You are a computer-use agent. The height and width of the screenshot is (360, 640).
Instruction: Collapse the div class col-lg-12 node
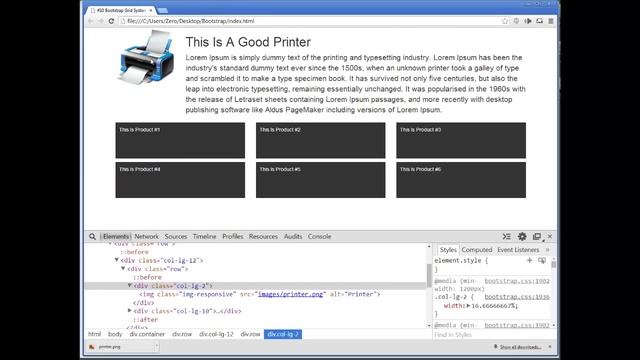pyautogui.click(x=117, y=260)
